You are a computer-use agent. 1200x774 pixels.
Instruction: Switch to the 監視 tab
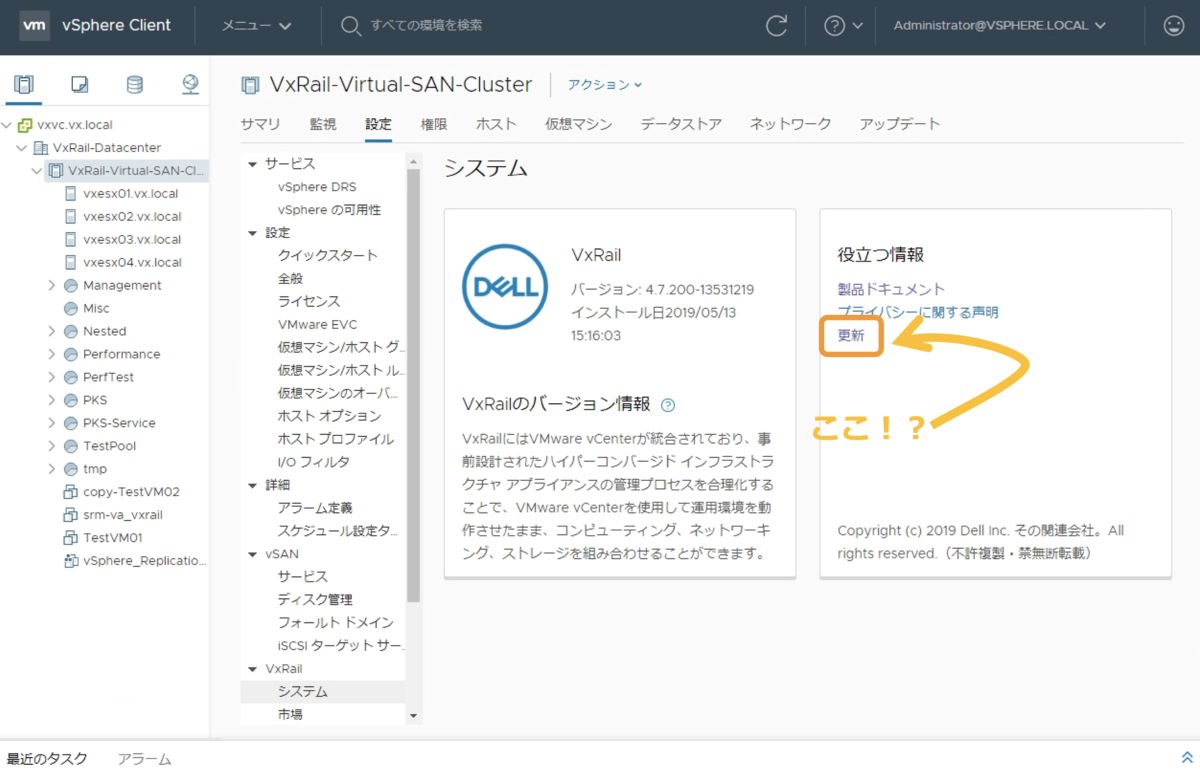(323, 124)
